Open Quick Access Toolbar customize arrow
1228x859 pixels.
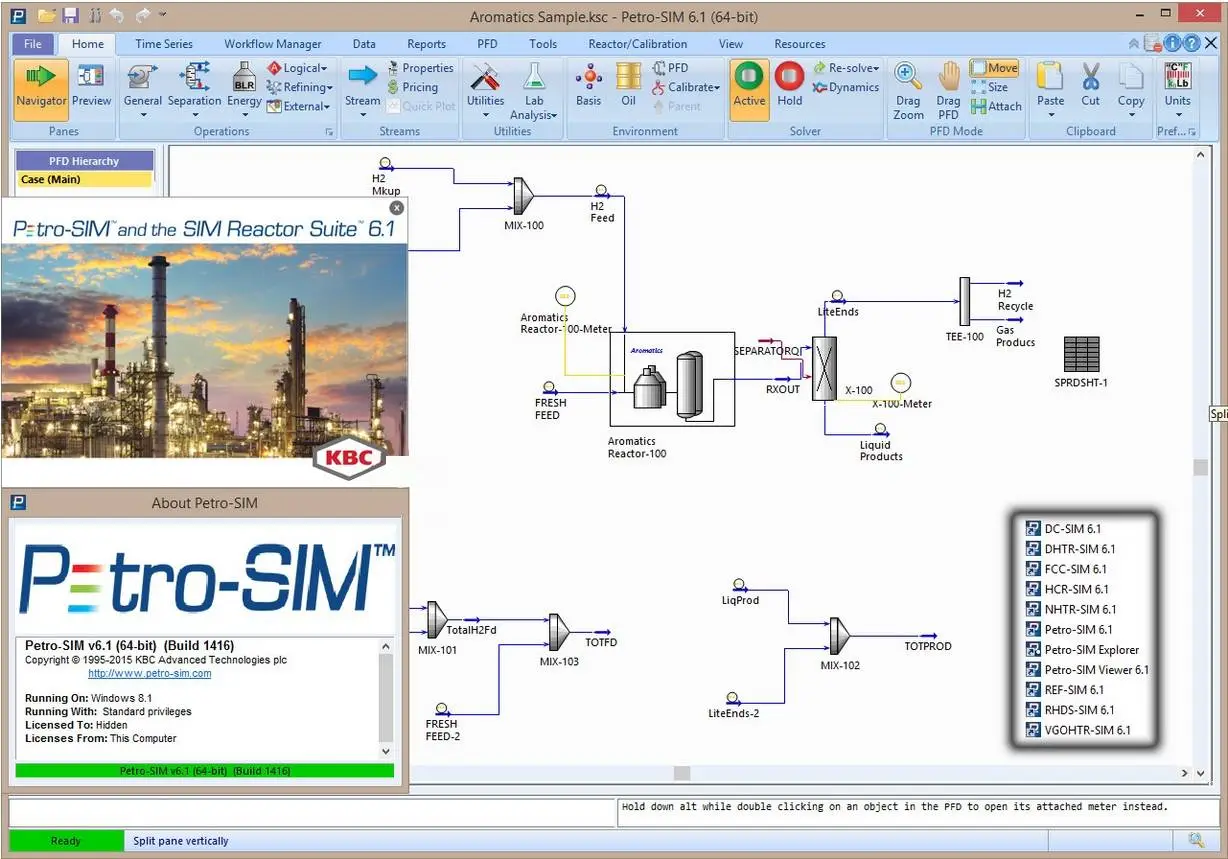(163, 15)
